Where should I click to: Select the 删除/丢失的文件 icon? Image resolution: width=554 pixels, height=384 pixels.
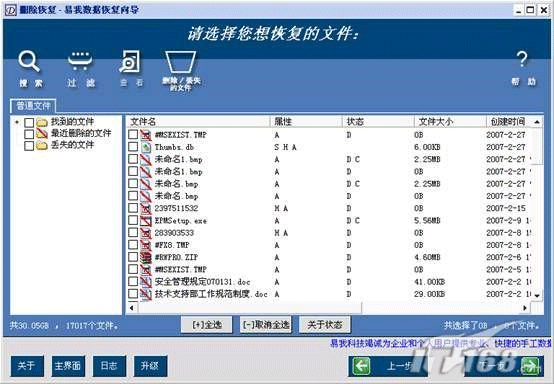(181, 62)
